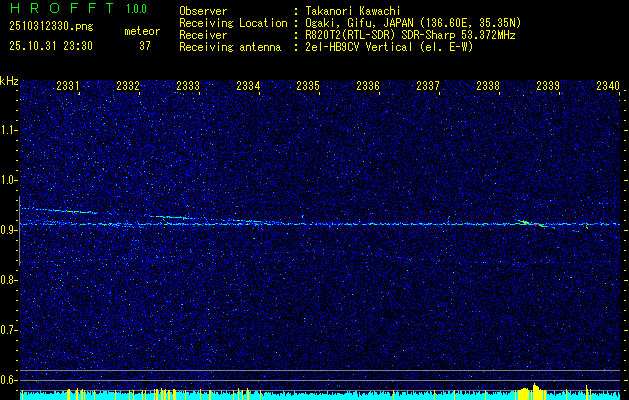629x400 pixels.
Task: Click the 2335 time marker
Action: [308, 86]
